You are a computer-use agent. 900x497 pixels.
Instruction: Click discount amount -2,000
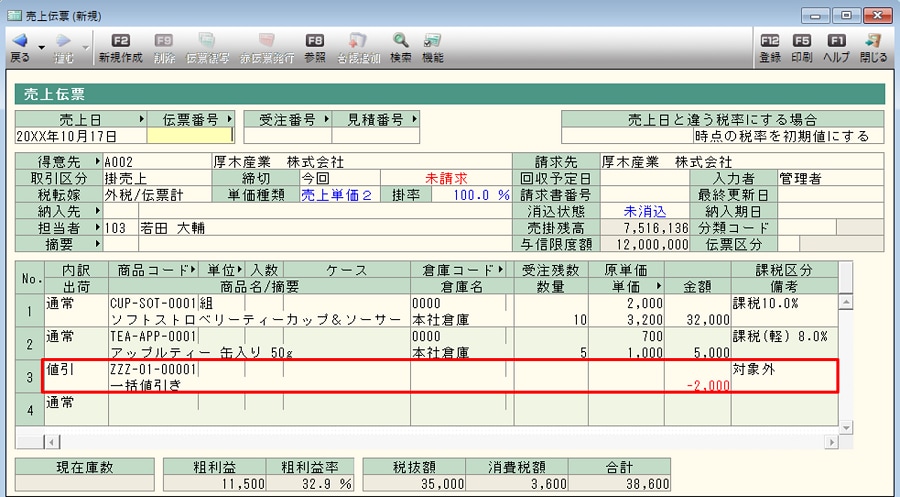click(708, 386)
